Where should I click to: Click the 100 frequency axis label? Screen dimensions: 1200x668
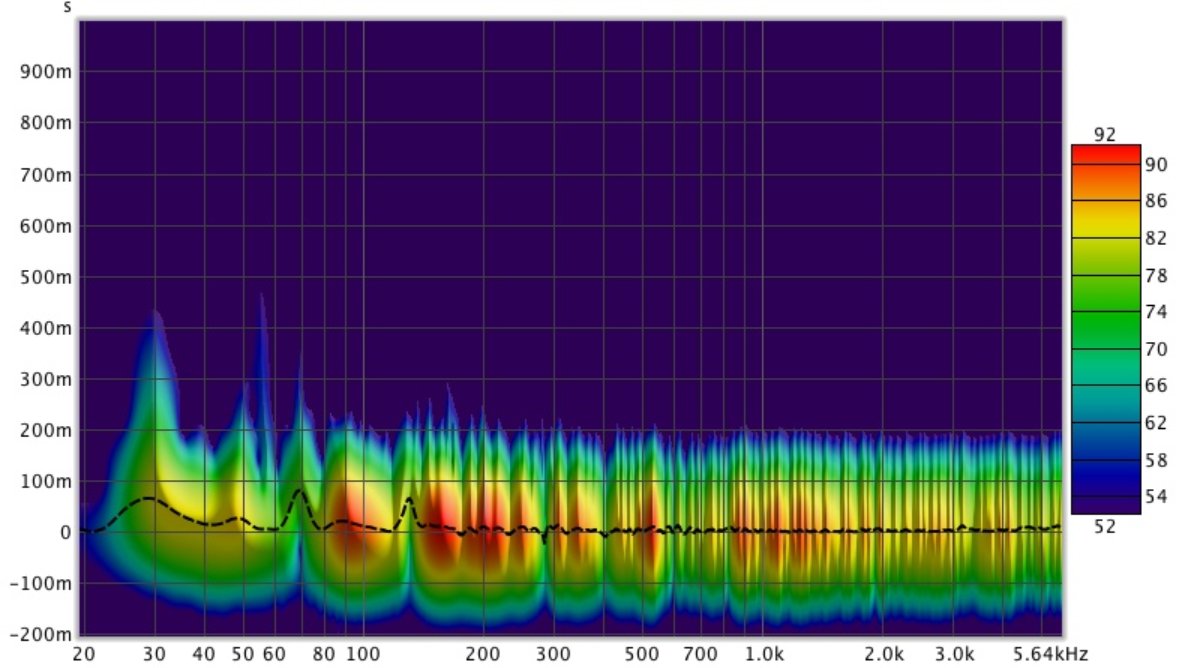362,654
